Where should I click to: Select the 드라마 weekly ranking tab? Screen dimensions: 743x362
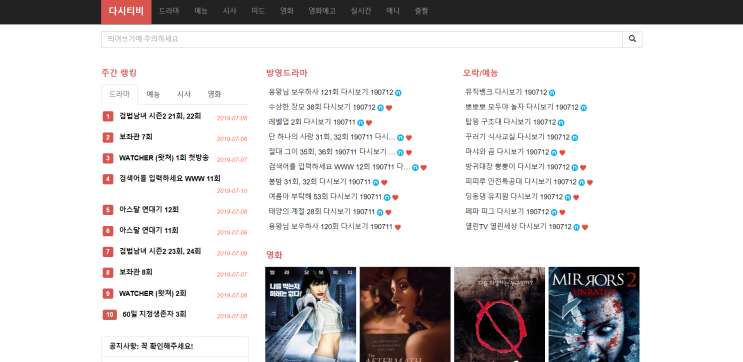point(119,94)
